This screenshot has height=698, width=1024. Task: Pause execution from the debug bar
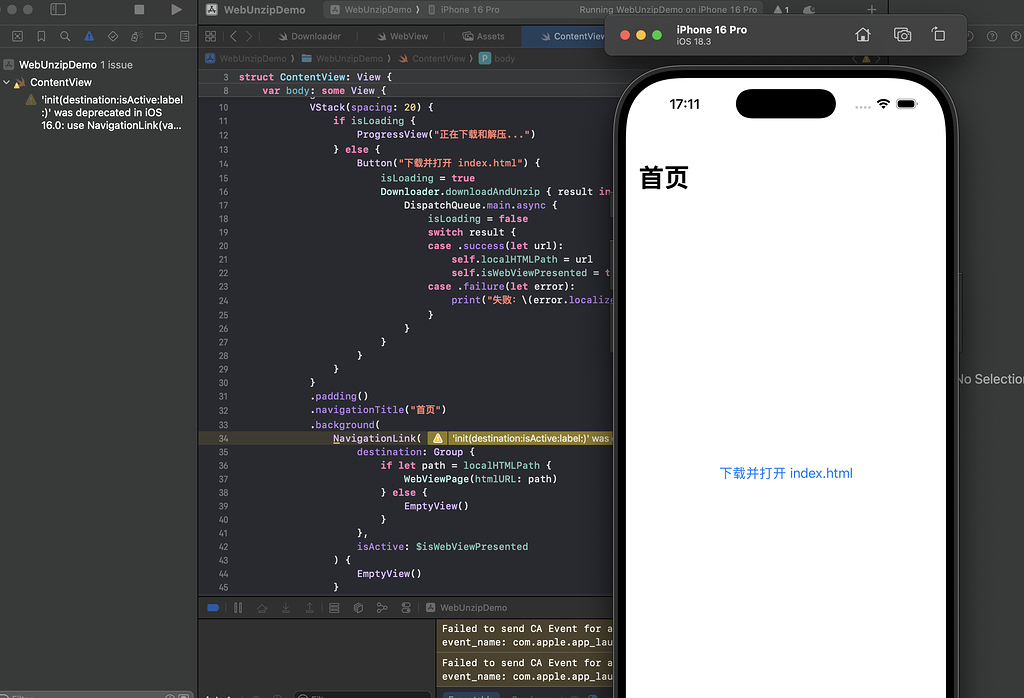(237, 607)
